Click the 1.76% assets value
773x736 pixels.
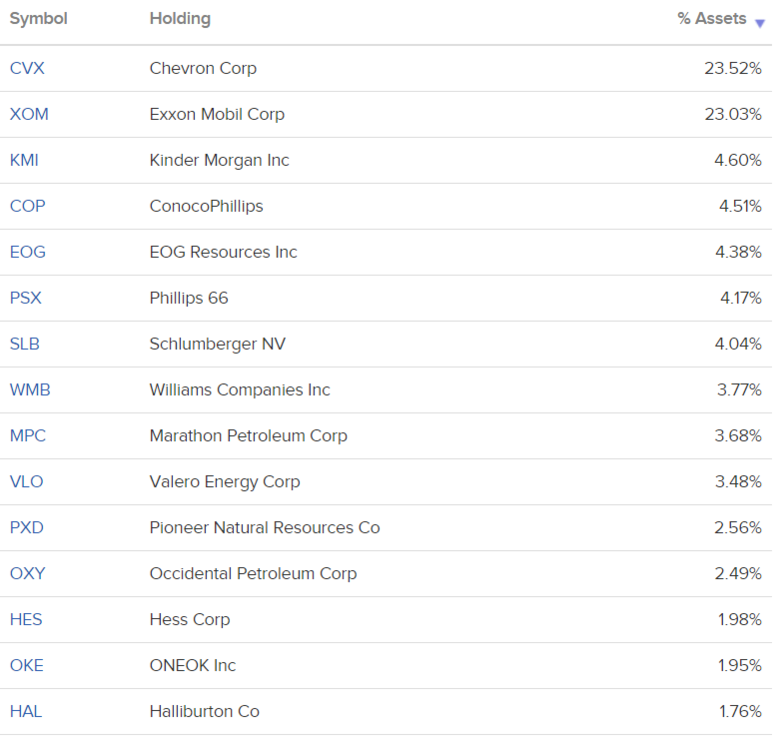click(x=740, y=711)
